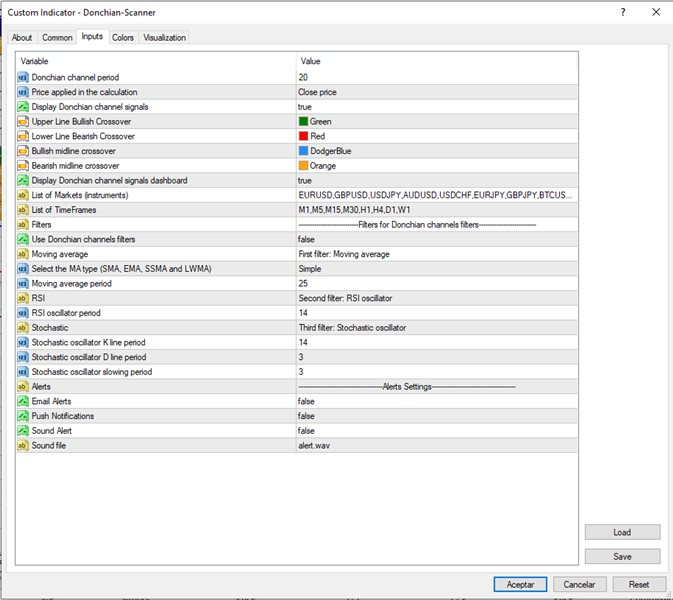Click the orange color swatch

click(x=303, y=166)
